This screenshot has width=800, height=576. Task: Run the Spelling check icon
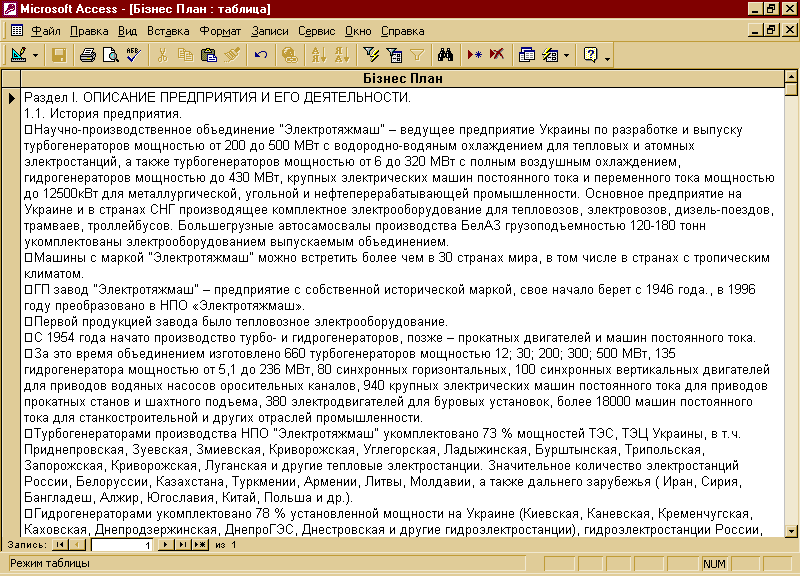(x=134, y=55)
